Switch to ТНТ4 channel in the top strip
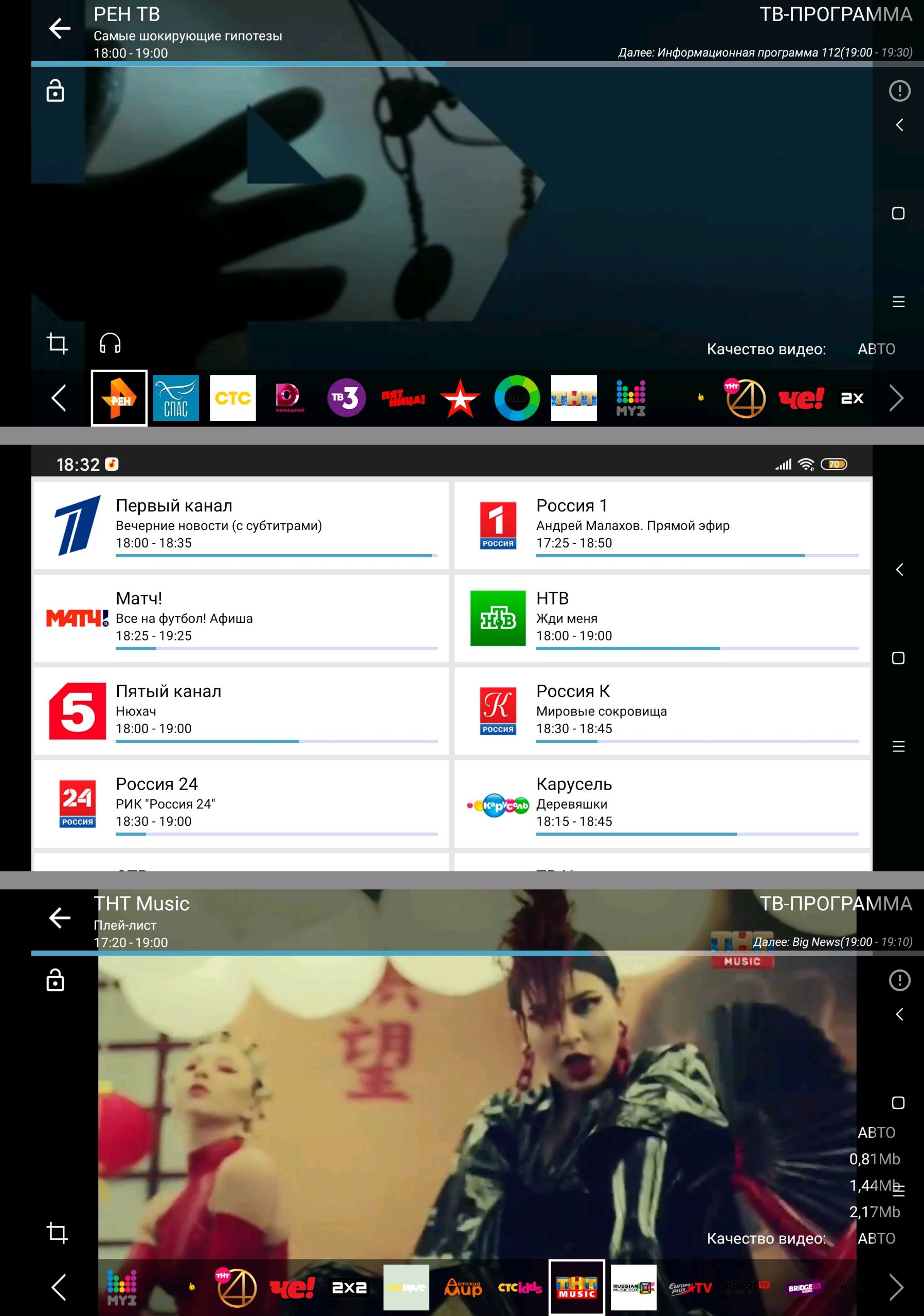Image resolution: width=924 pixels, height=1316 pixels. click(745, 398)
